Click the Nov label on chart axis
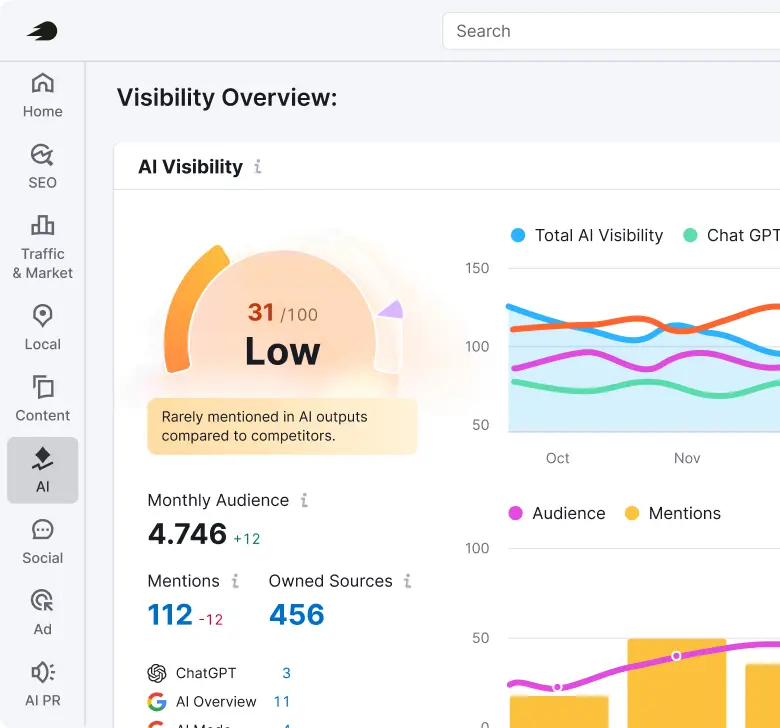 (x=687, y=458)
